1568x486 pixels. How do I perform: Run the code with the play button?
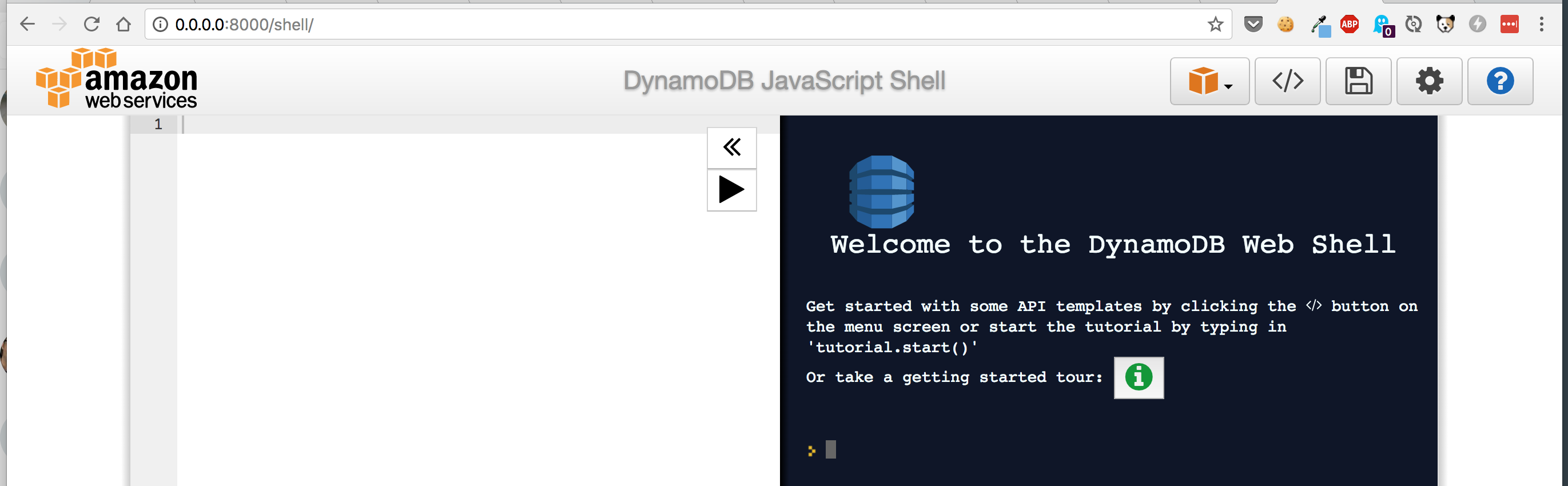click(x=731, y=190)
